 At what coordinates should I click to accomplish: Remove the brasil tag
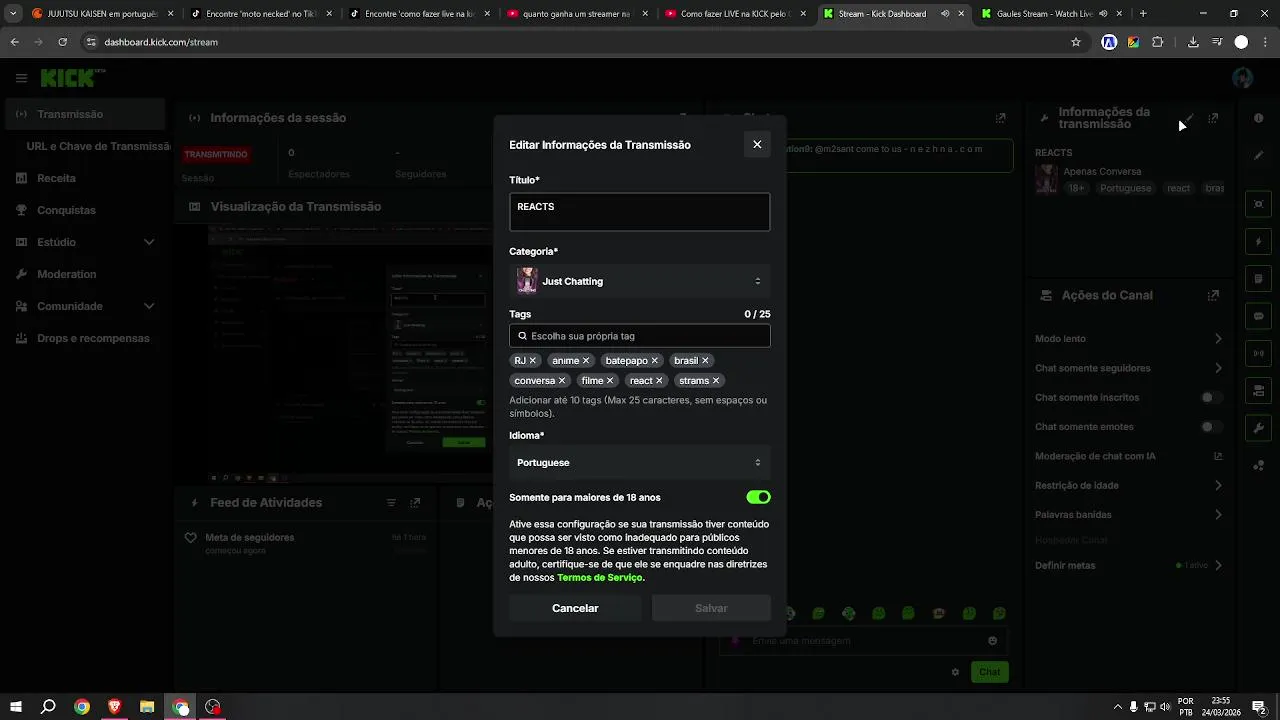tap(705, 360)
